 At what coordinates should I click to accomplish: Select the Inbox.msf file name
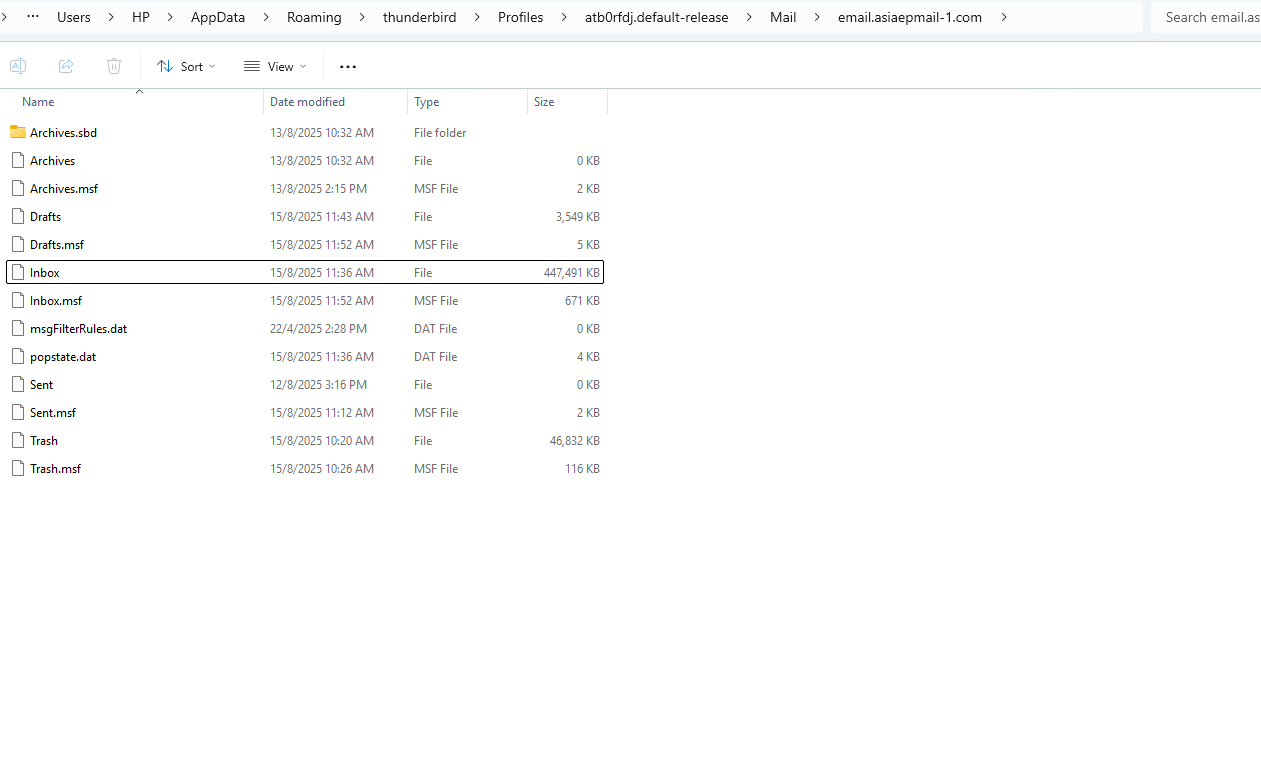click(56, 300)
